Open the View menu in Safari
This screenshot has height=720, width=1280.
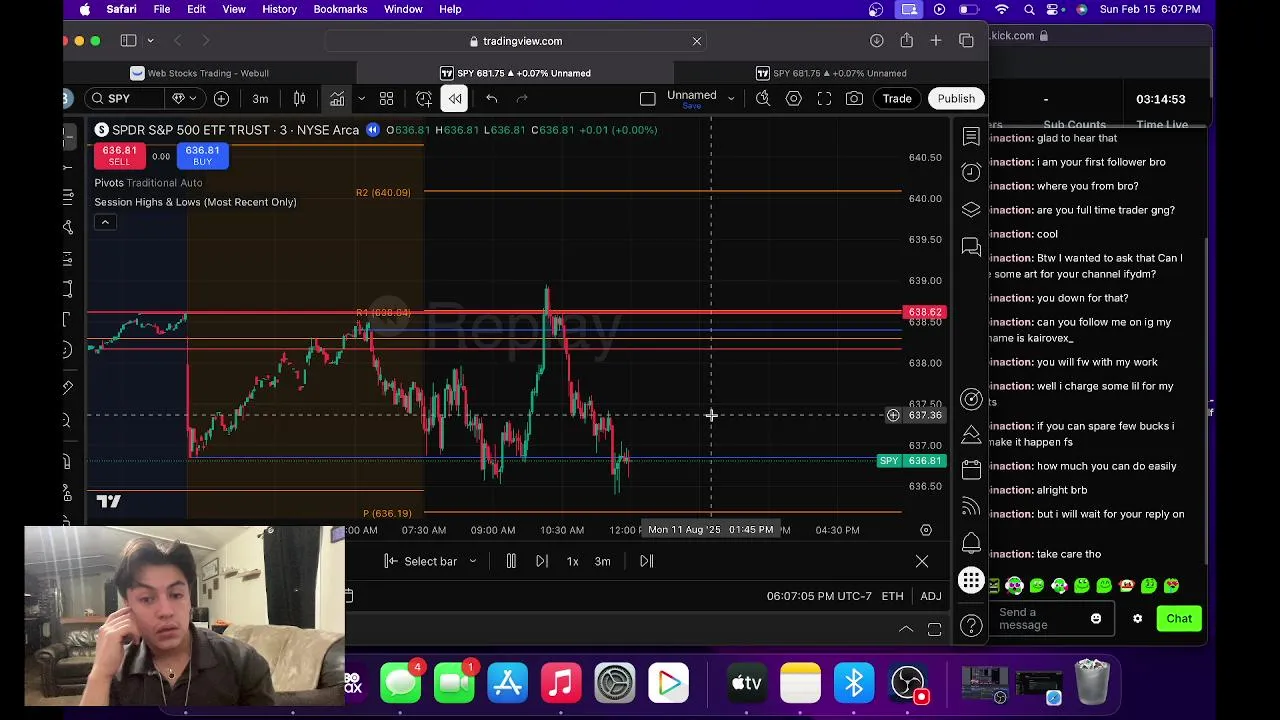(234, 9)
